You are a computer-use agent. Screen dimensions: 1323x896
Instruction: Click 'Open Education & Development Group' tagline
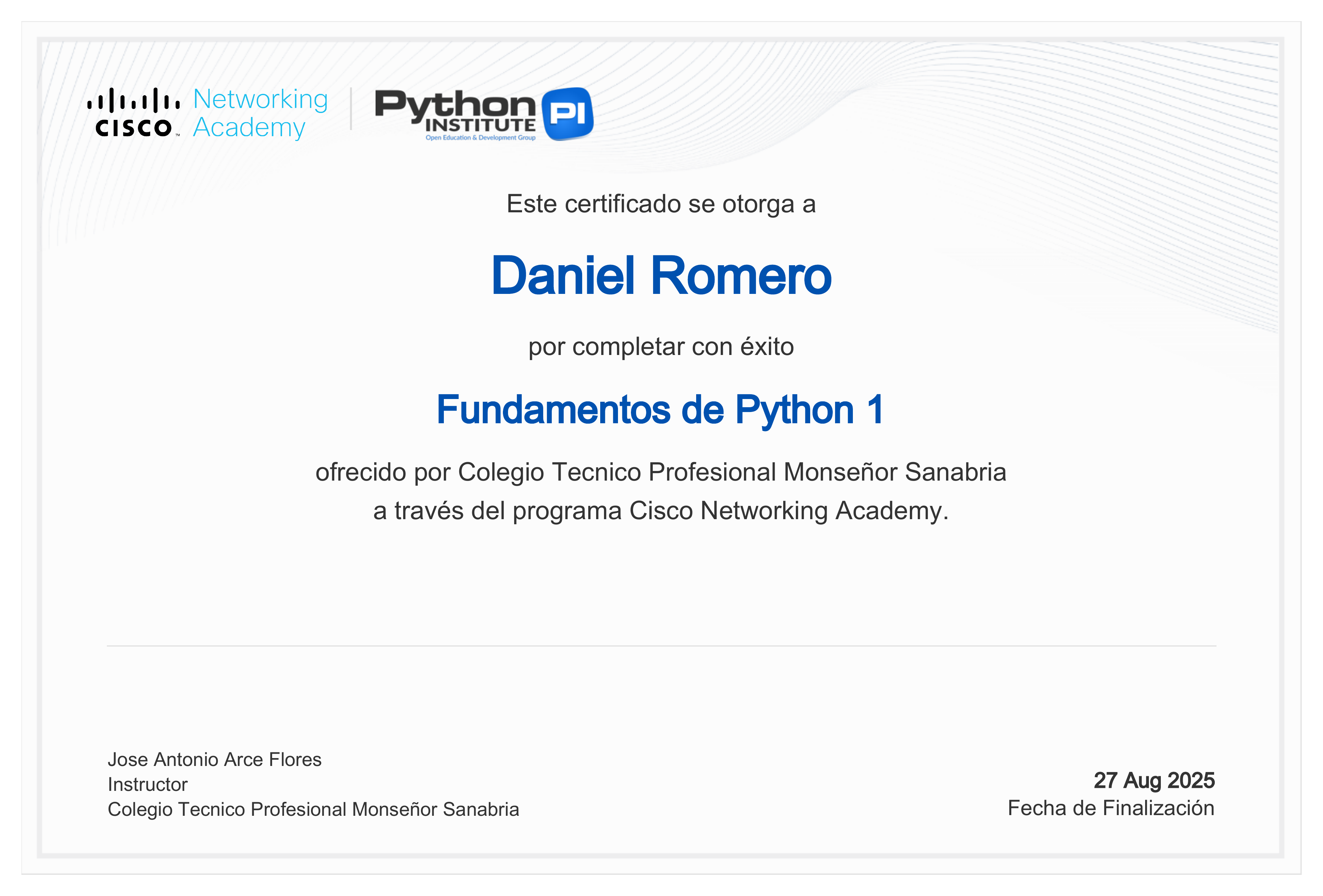tap(480, 138)
